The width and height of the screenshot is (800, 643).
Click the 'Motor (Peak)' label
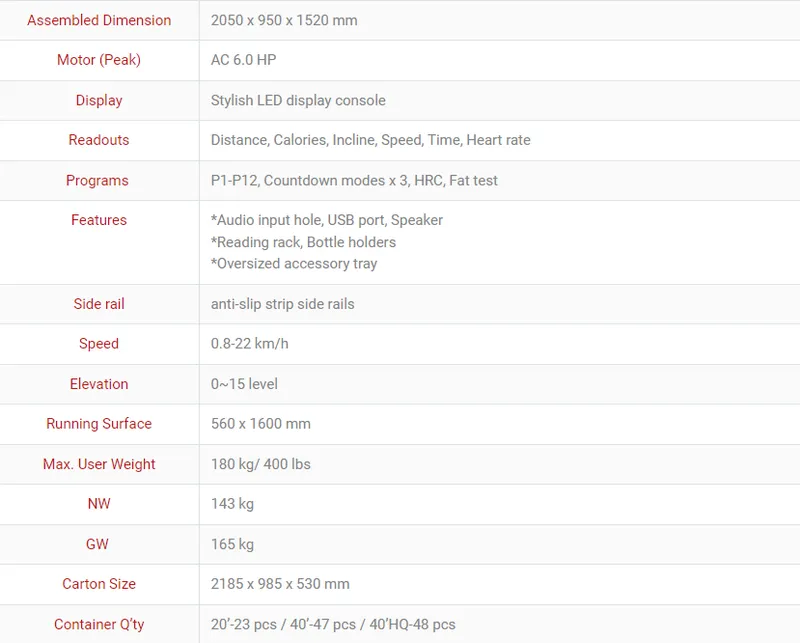click(x=99, y=60)
